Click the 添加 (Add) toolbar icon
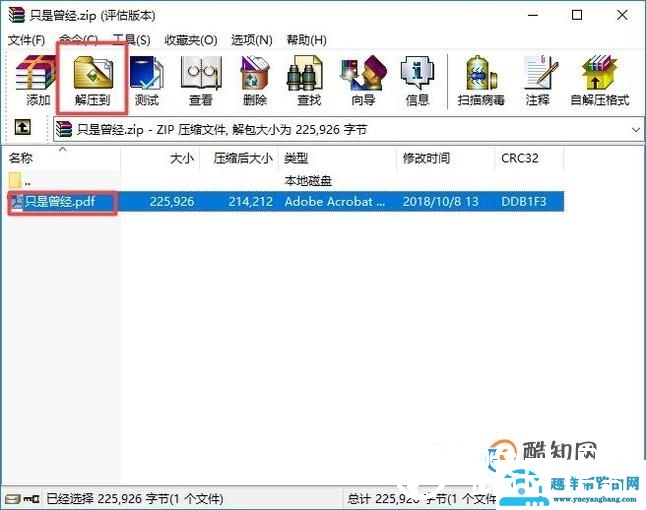The height and width of the screenshot is (510, 646). click(37, 73)
